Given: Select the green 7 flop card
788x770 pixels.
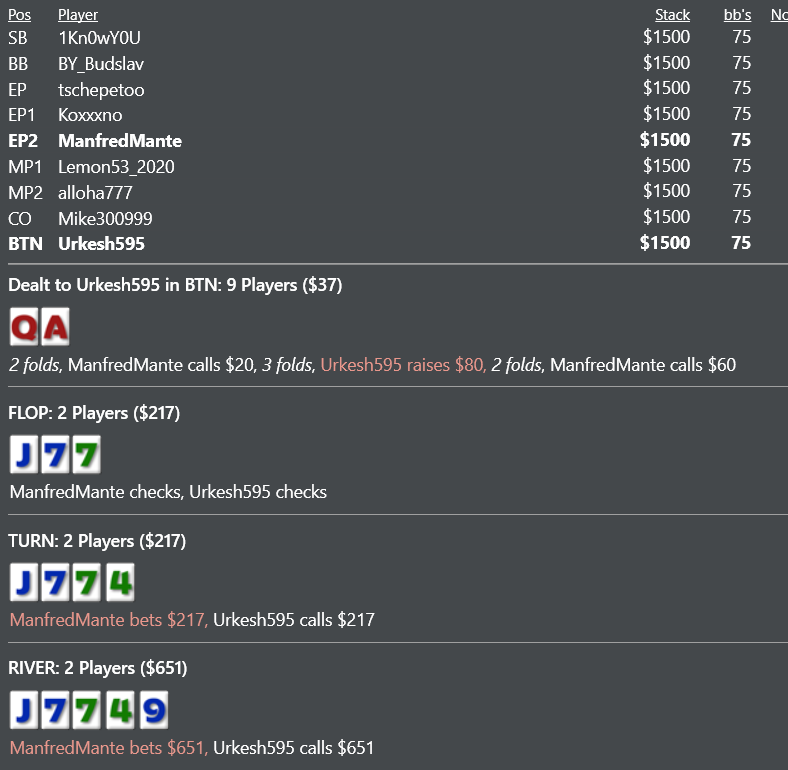Looking at the screenshot, I should tap(86, 454).
